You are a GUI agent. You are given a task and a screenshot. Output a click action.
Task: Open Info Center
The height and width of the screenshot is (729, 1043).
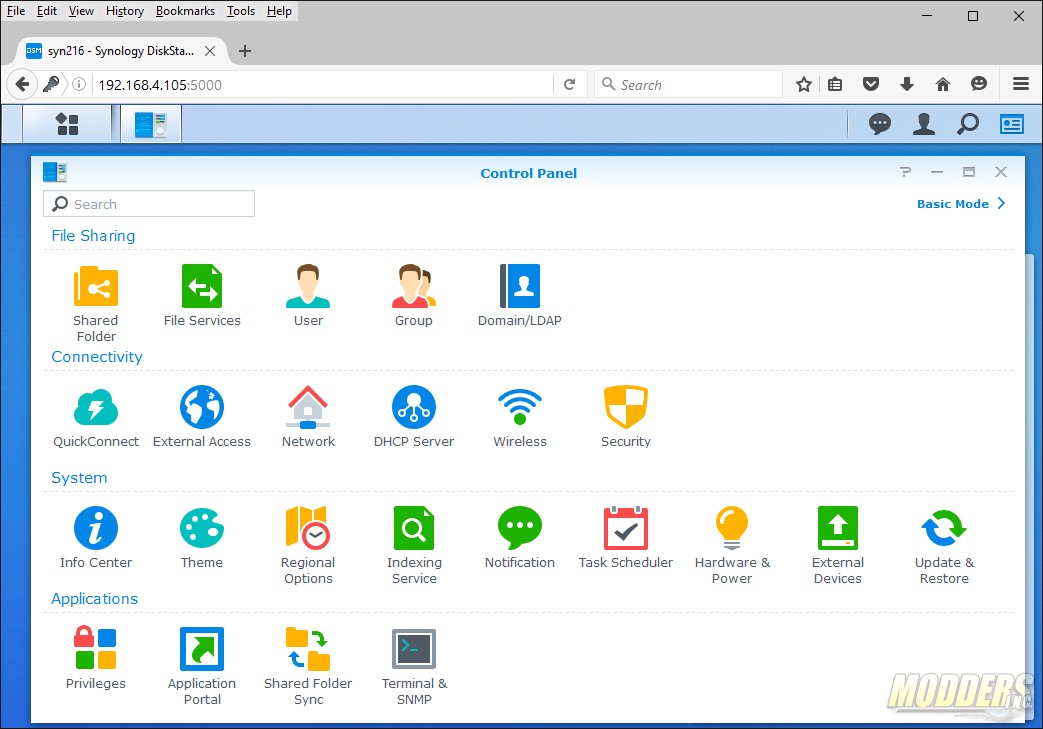pos(96,538)
